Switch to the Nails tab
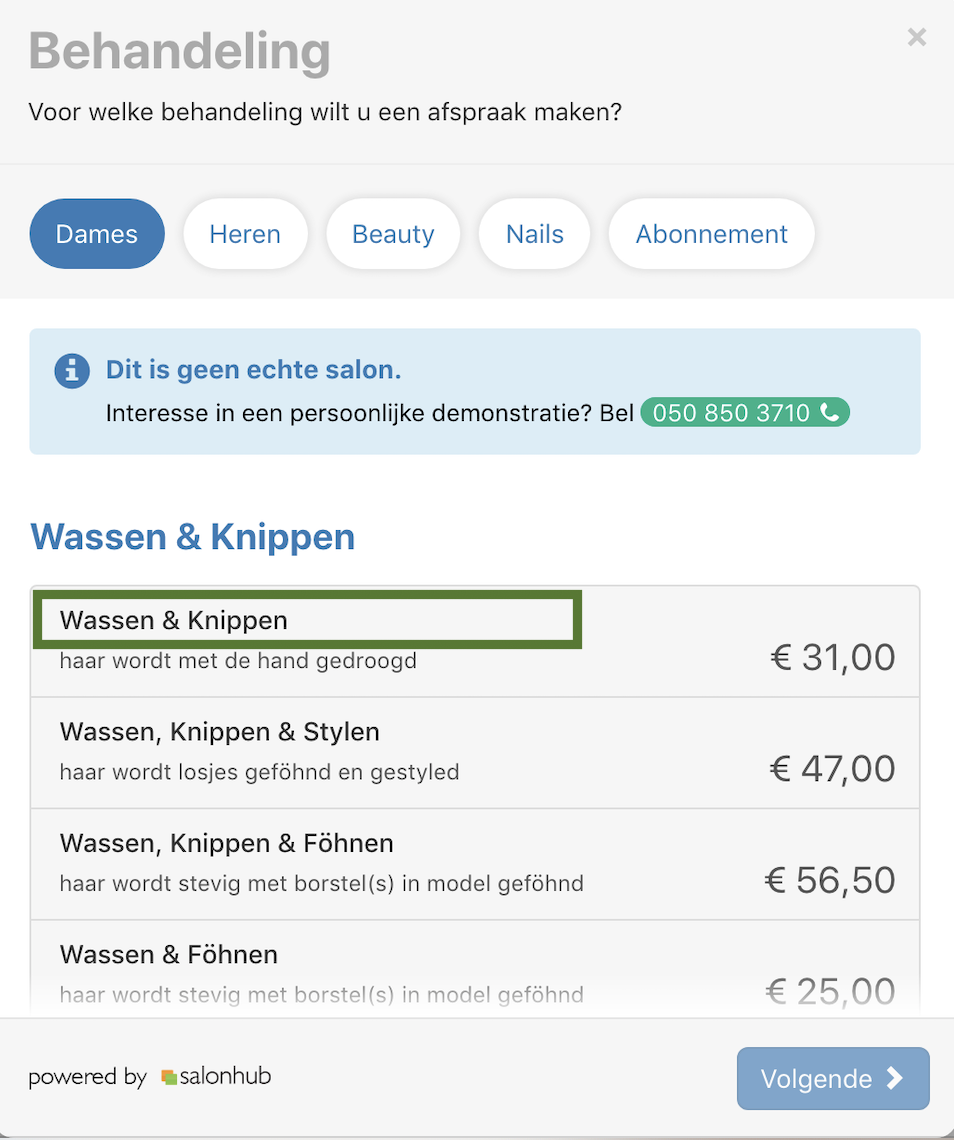The width and height of the screenshot is (954, 1140). (x=534, y=234)
